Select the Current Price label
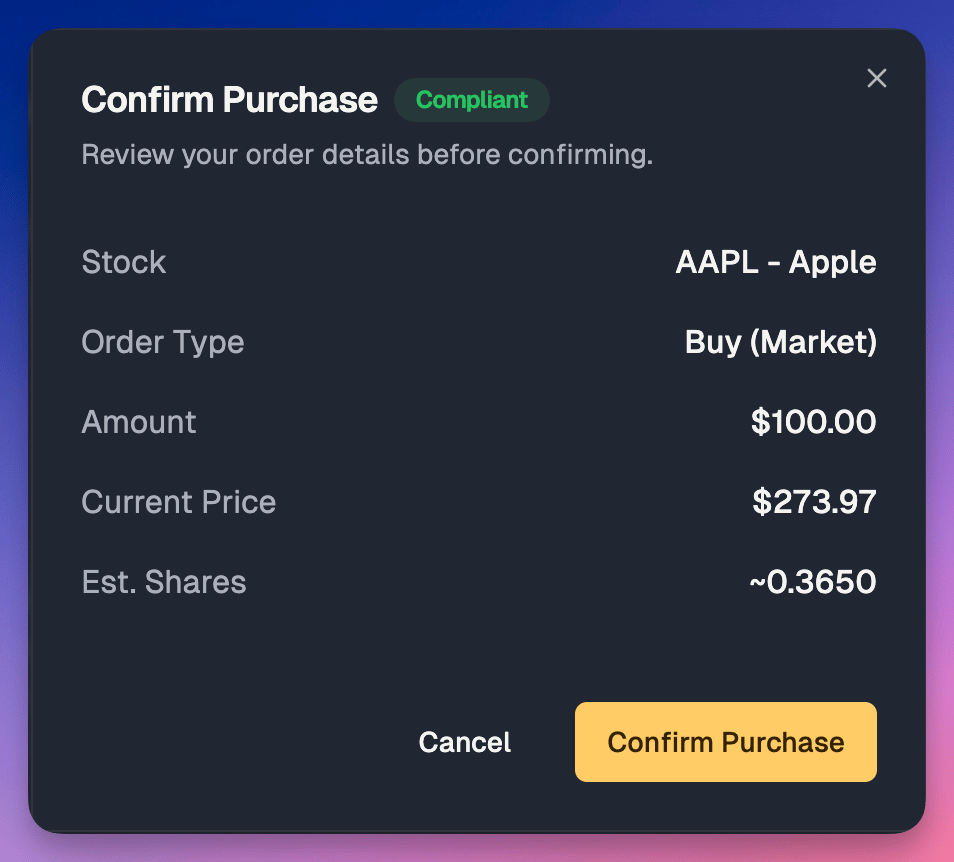 [x=178, y=502]
